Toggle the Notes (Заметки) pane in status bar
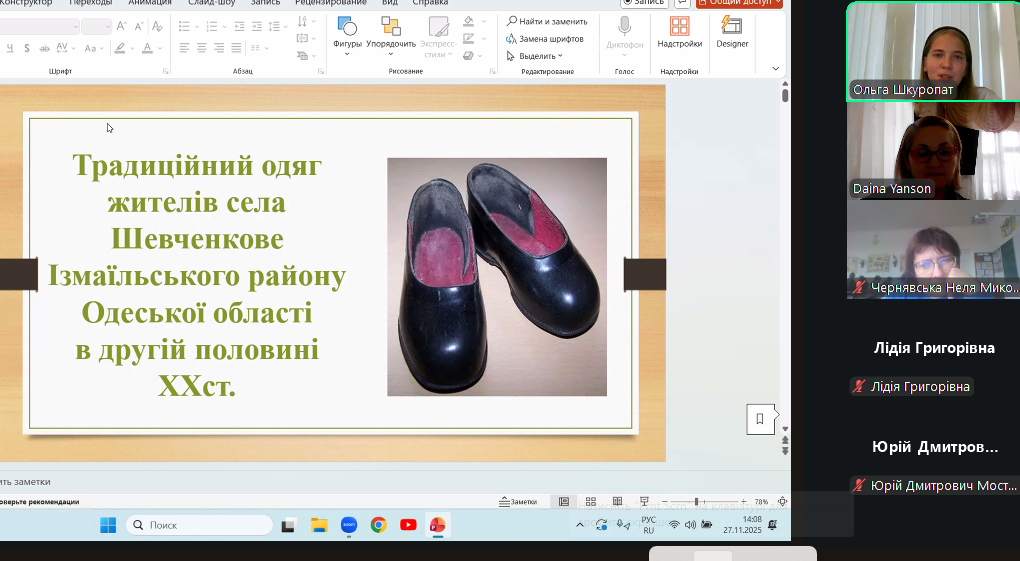 [518, 502]
